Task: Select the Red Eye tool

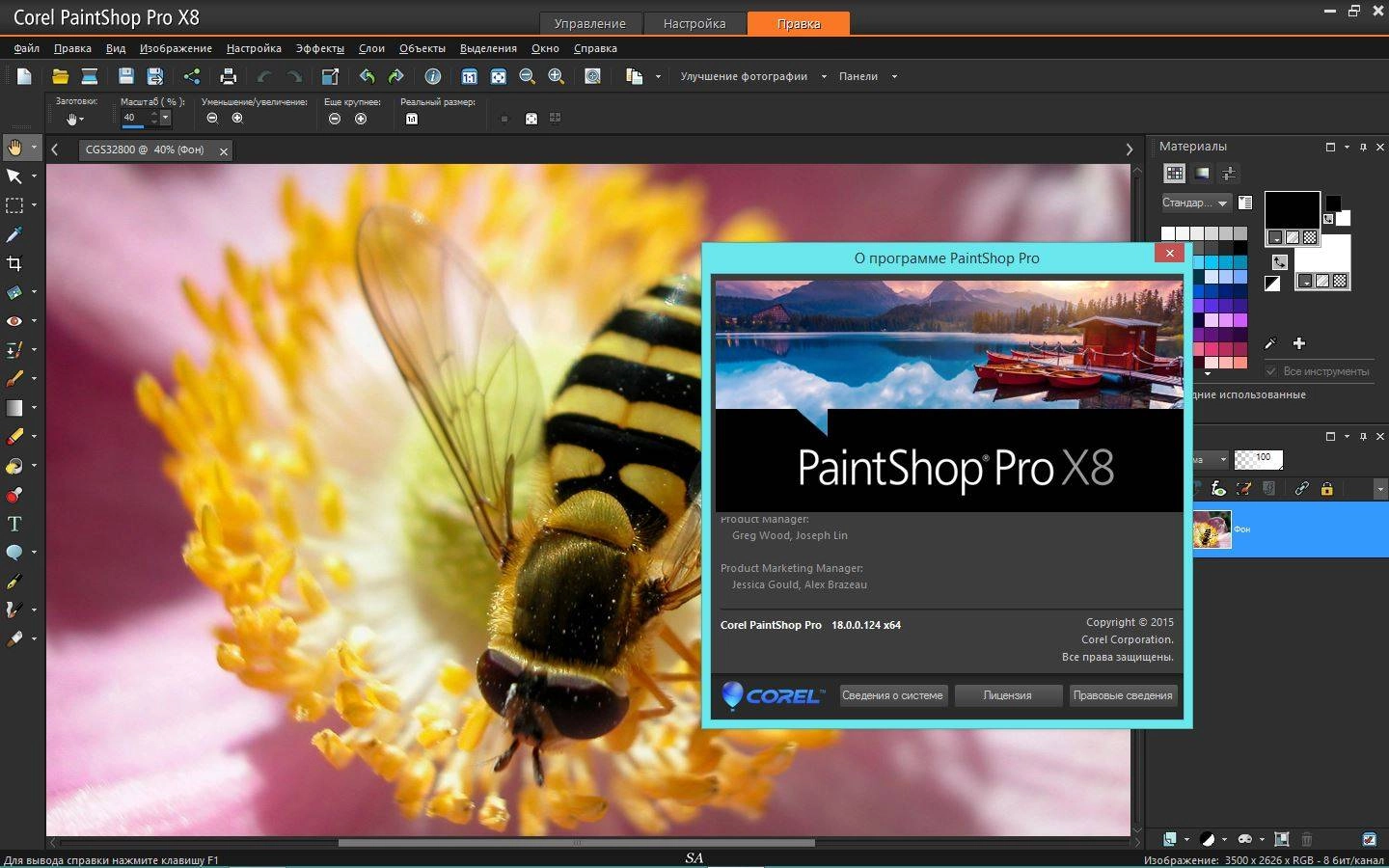Action: pos(14,321)
